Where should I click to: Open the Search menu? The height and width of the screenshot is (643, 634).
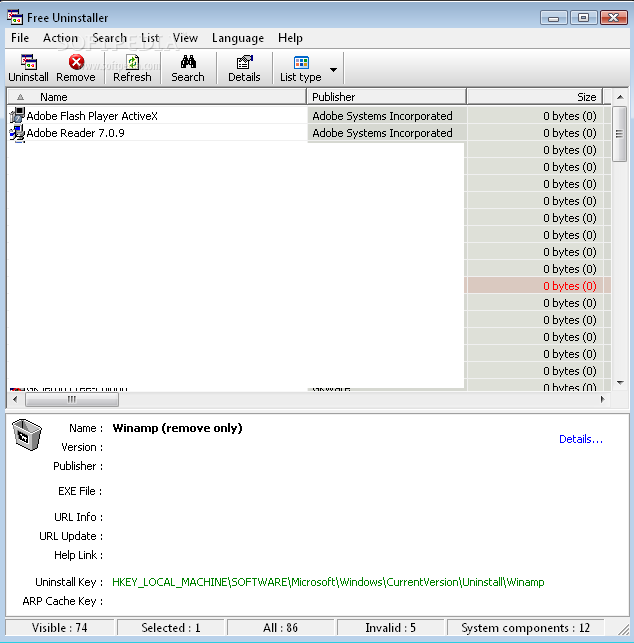(109, 38)
